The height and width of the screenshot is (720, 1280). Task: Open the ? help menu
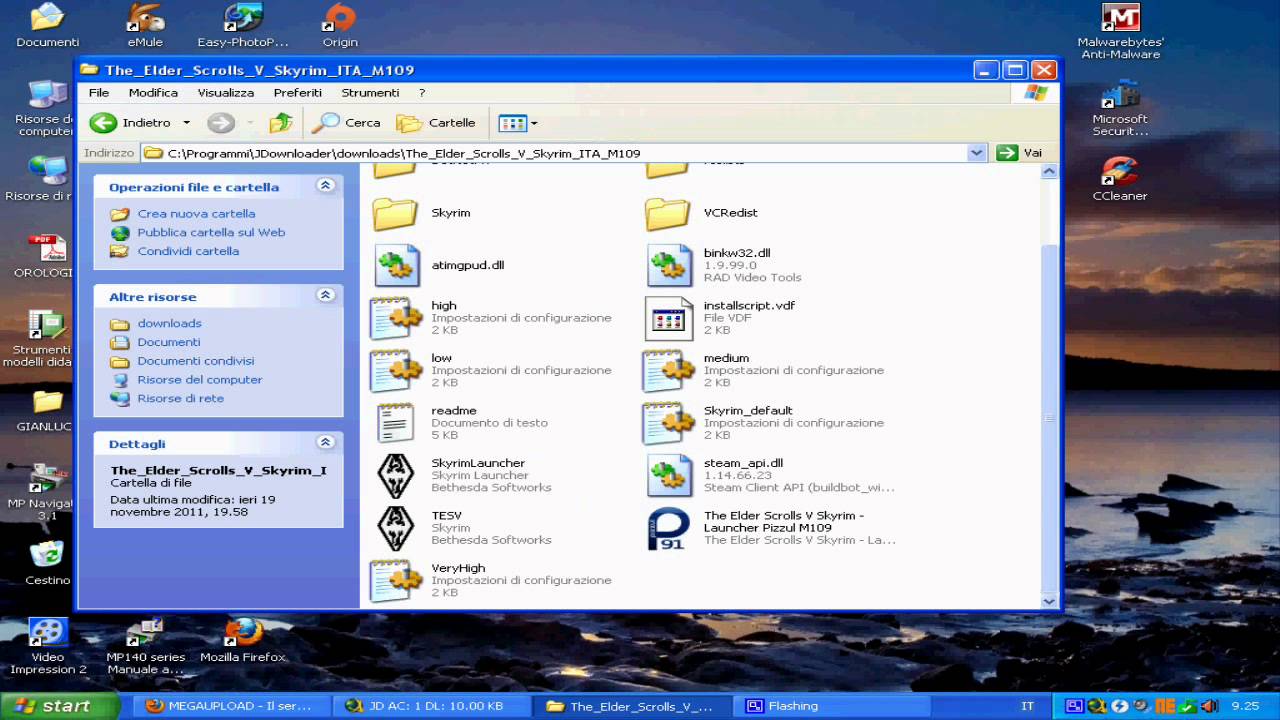click(x=422, y=93)
